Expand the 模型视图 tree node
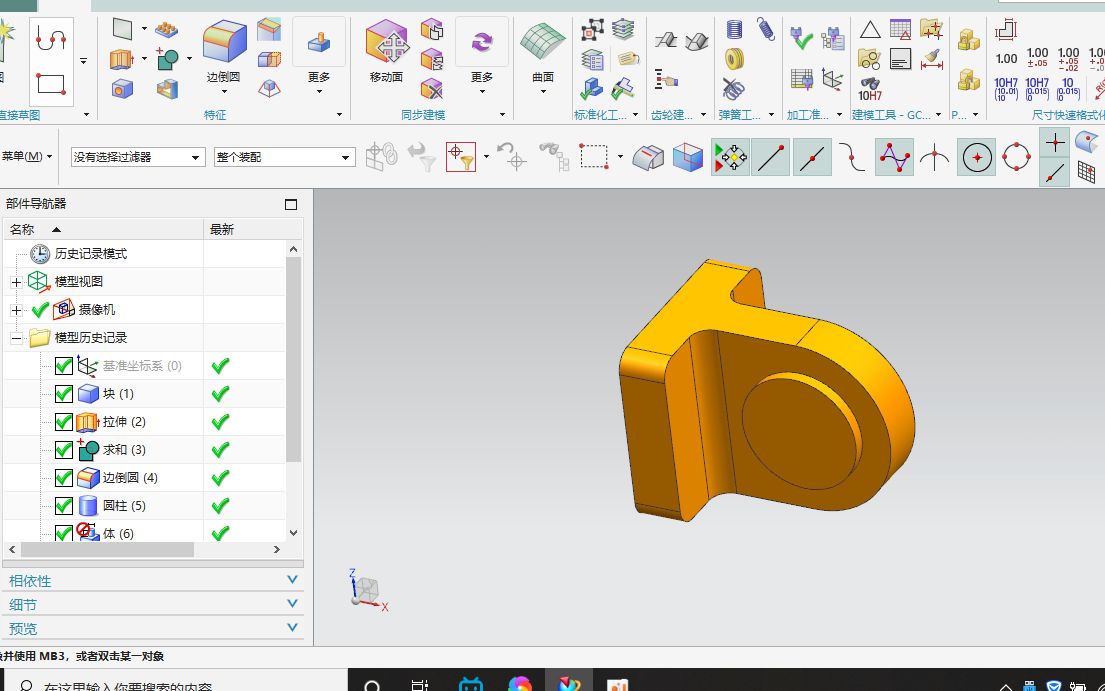 click(16, 282)
